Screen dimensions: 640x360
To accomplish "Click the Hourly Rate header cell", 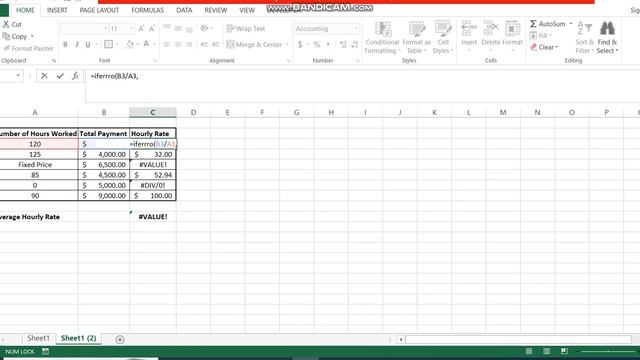I will click(x=153, y=133).
